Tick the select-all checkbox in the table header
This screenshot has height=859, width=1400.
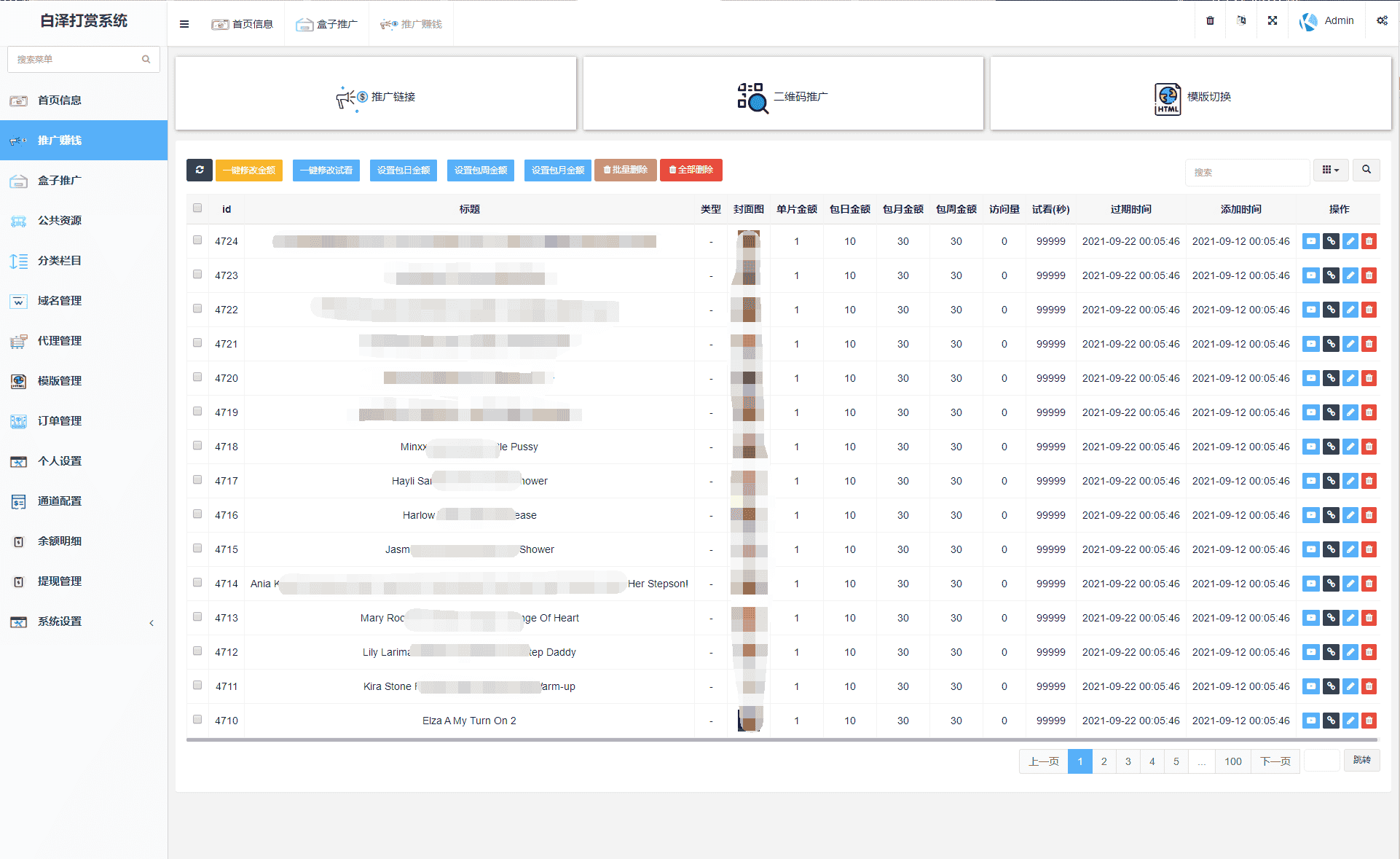click(197, 208)
